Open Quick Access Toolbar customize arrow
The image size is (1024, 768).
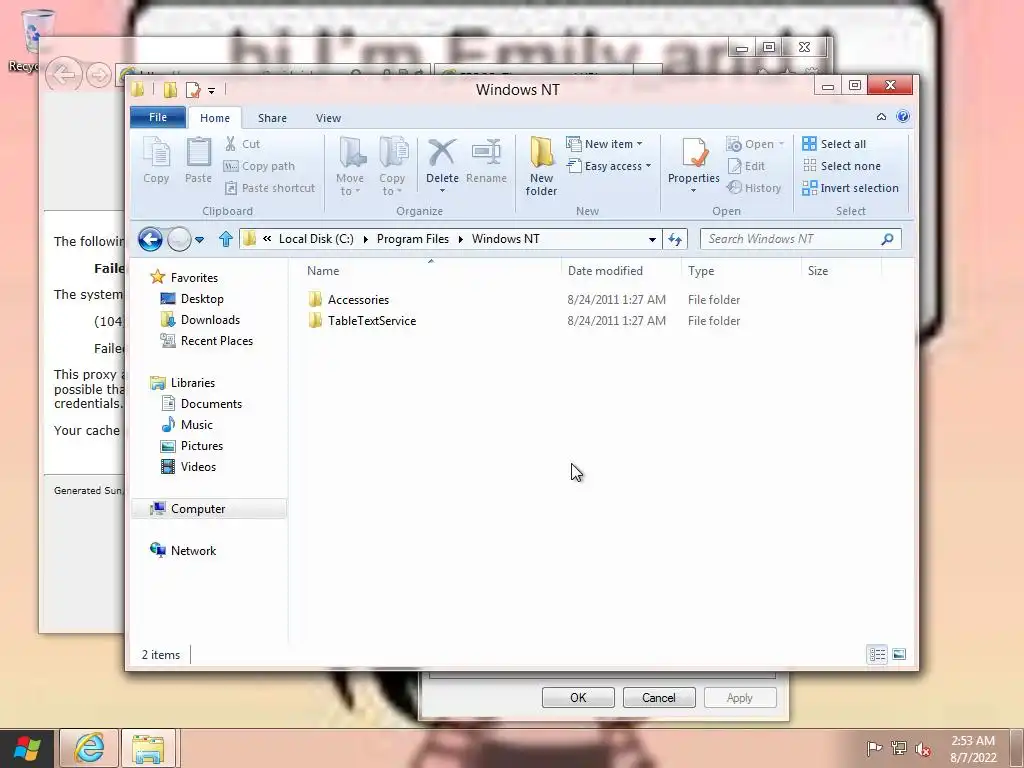point(211,91)
